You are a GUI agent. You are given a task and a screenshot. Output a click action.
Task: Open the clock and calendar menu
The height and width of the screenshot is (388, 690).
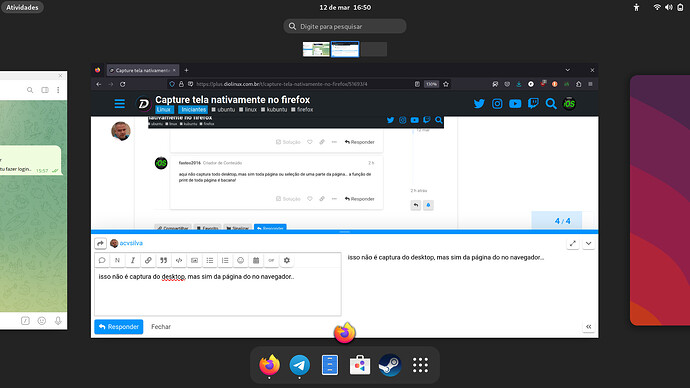point(345,7)
